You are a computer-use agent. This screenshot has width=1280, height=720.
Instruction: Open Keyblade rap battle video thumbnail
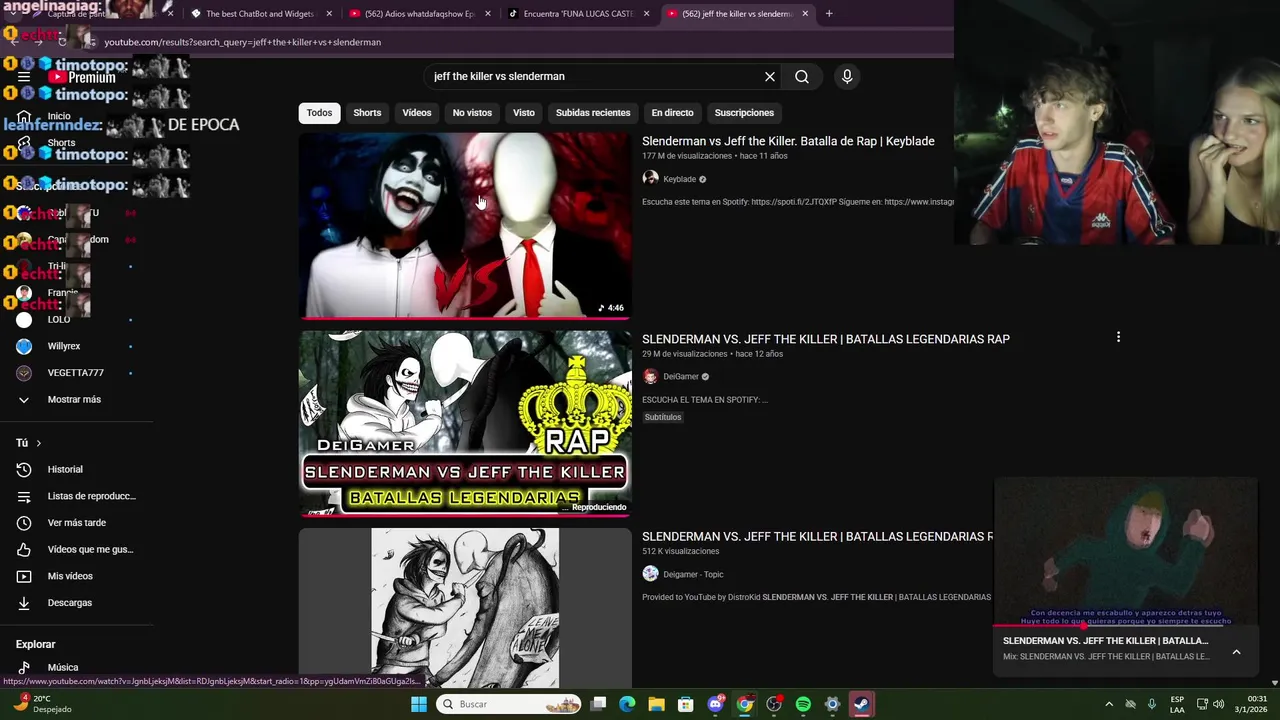coord(465,226)
